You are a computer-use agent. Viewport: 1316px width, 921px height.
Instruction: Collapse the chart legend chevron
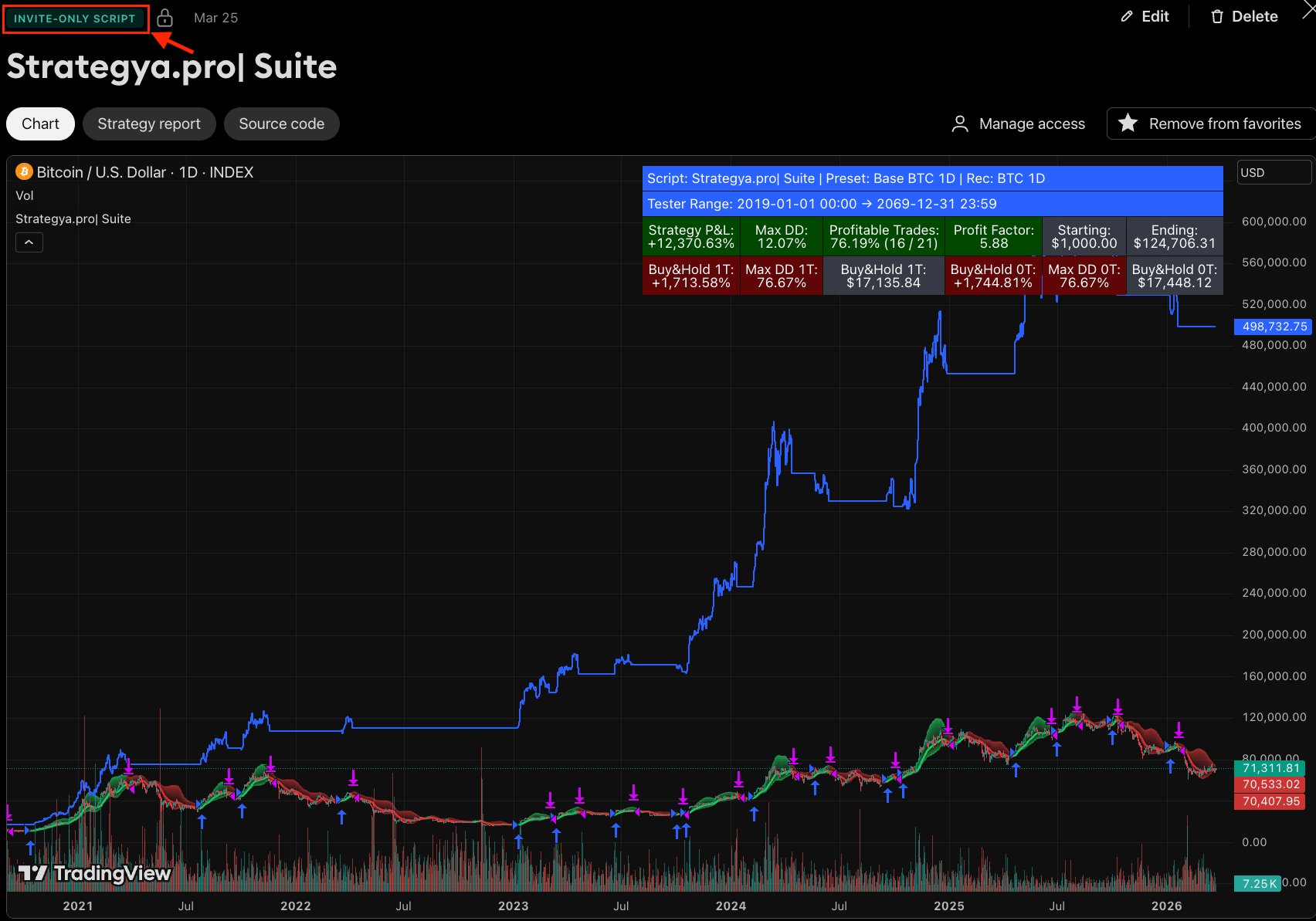(x=29, y=242)
